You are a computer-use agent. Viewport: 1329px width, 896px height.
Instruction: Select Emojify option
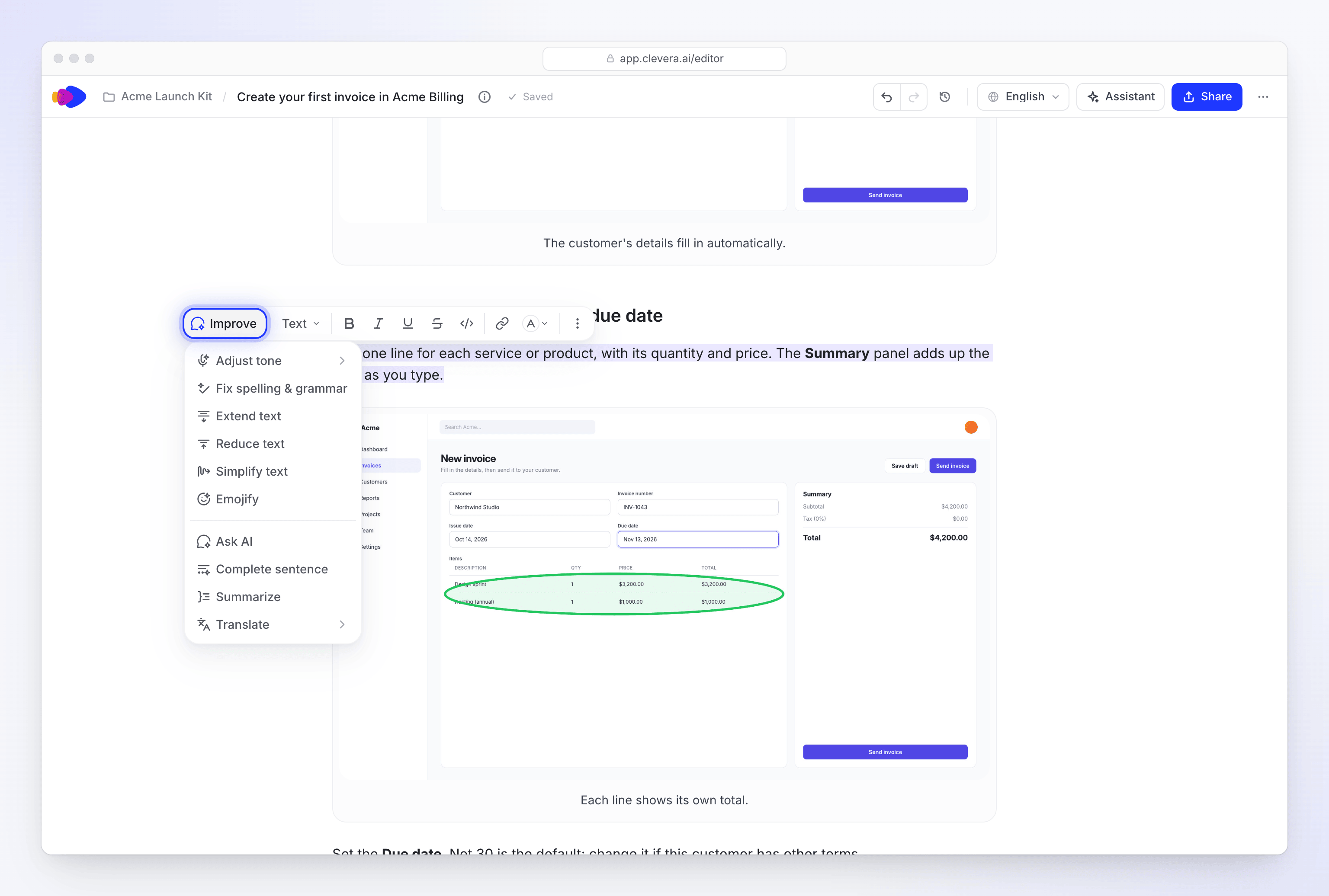point(273,499)
